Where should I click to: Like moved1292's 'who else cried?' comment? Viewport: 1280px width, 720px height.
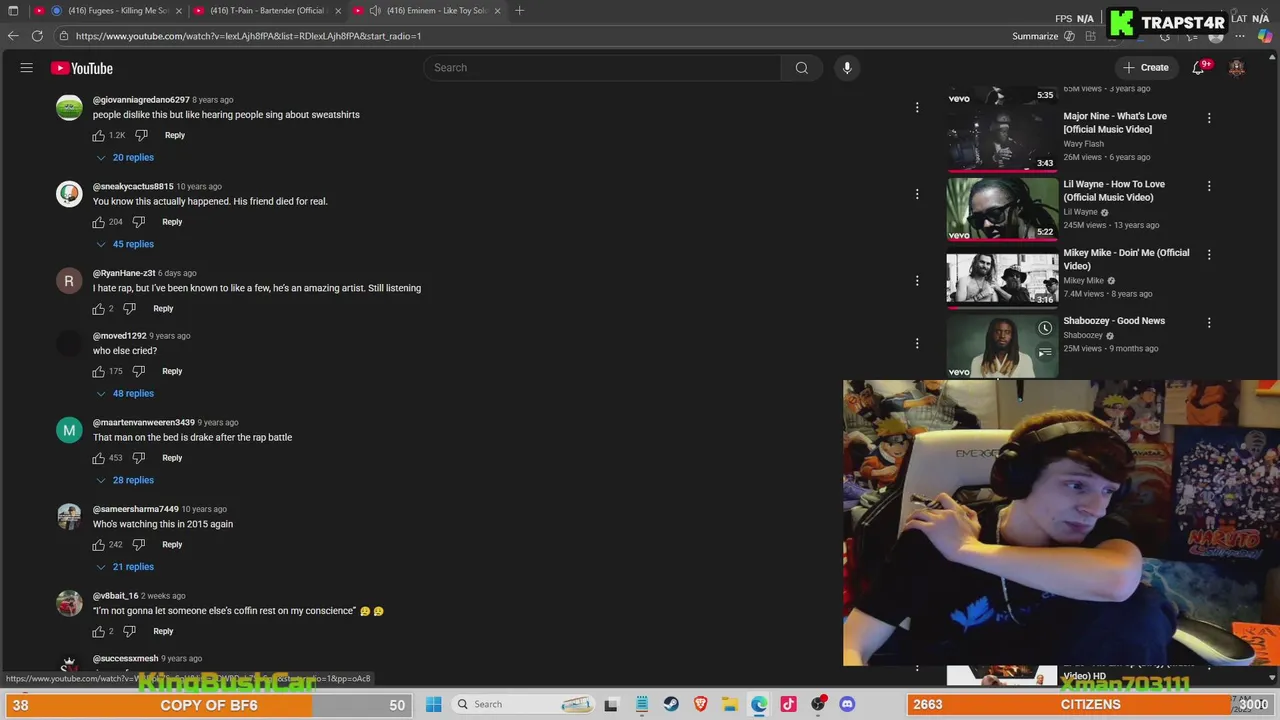tap(99, 371)
